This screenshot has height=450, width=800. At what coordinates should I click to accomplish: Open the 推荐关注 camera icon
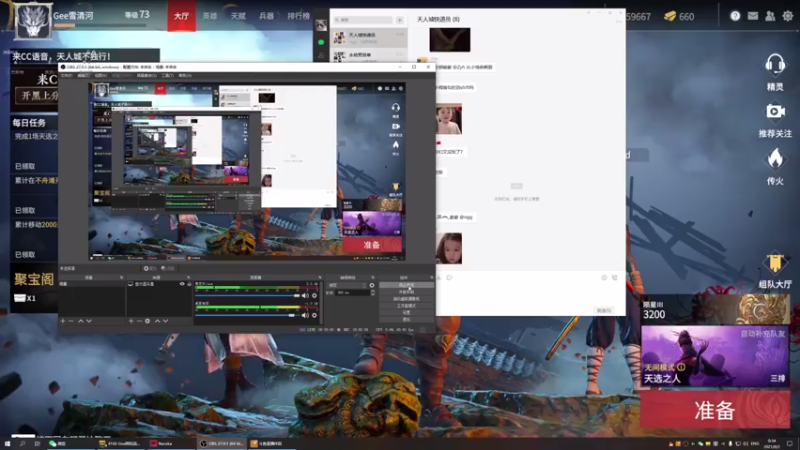[x=775, y=111]
